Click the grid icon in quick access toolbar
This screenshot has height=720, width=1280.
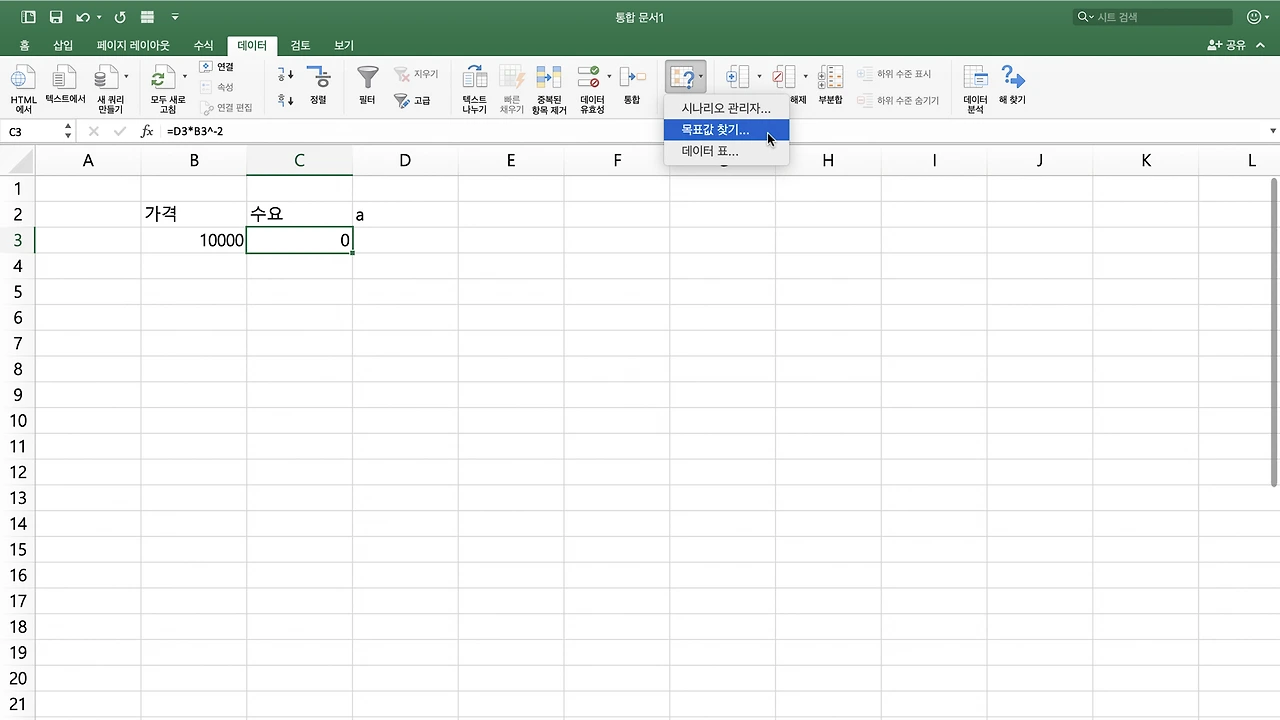click(148, 17)
